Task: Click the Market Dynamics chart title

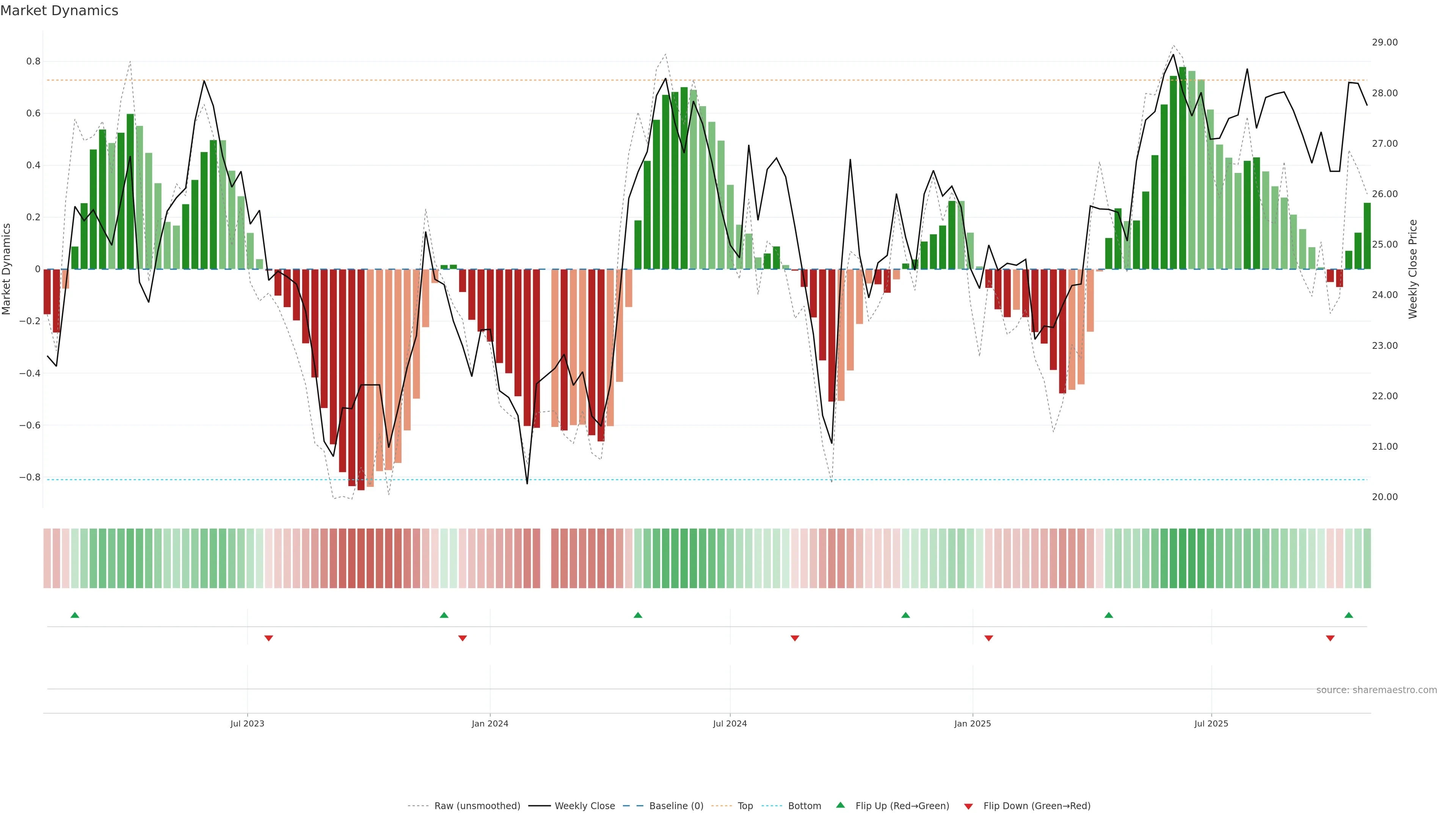Action: [x=60, y=11]
